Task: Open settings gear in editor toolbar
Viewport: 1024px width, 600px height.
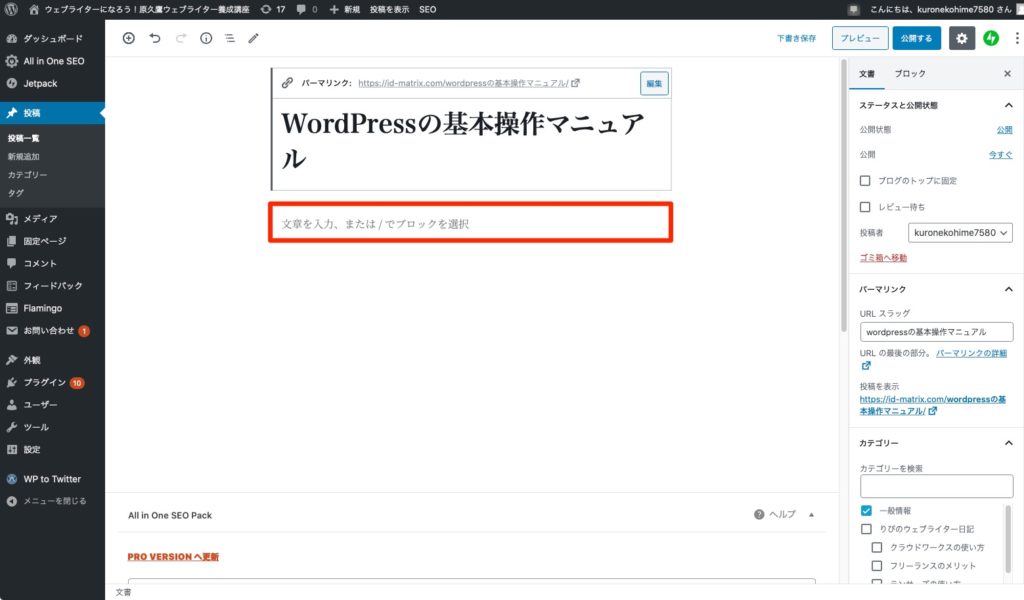Action: [962, 39]
